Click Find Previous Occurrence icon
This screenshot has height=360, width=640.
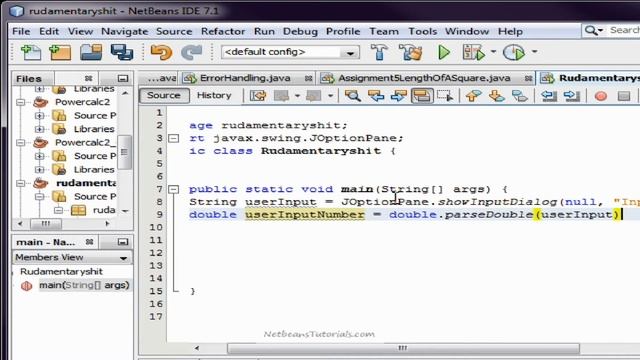pyautogui.click(x=376, y=96)
